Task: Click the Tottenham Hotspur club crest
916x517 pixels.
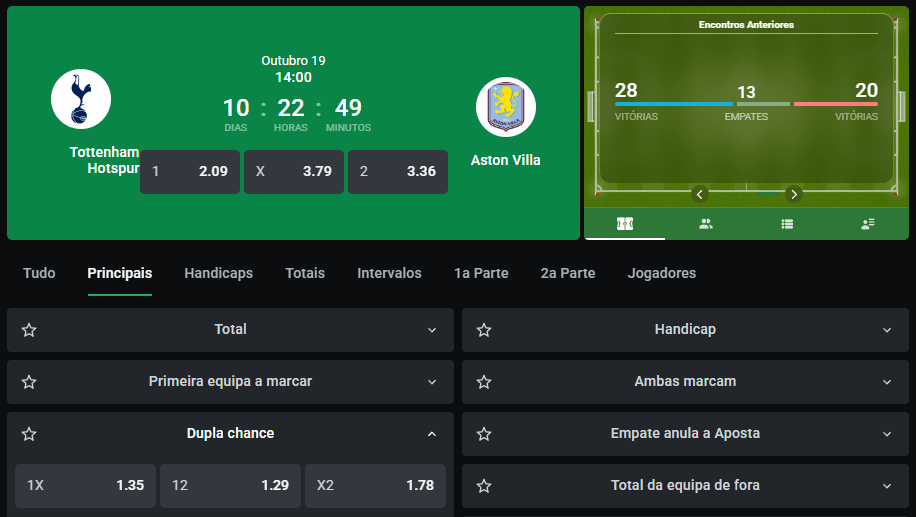Action: (81, 100)
